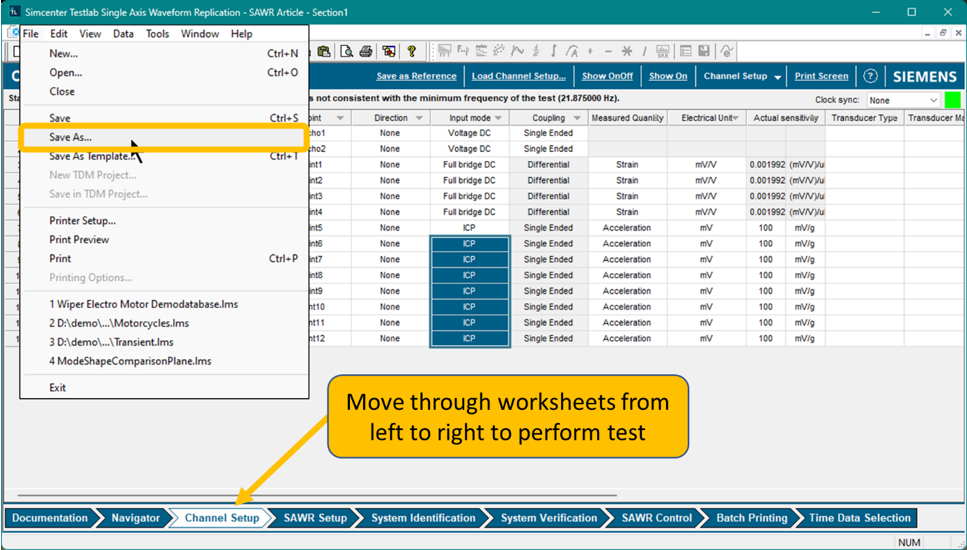Go to the System Identification worksheet tab
This screenshot has height=550, width=967.
click(x=423, y=518)
